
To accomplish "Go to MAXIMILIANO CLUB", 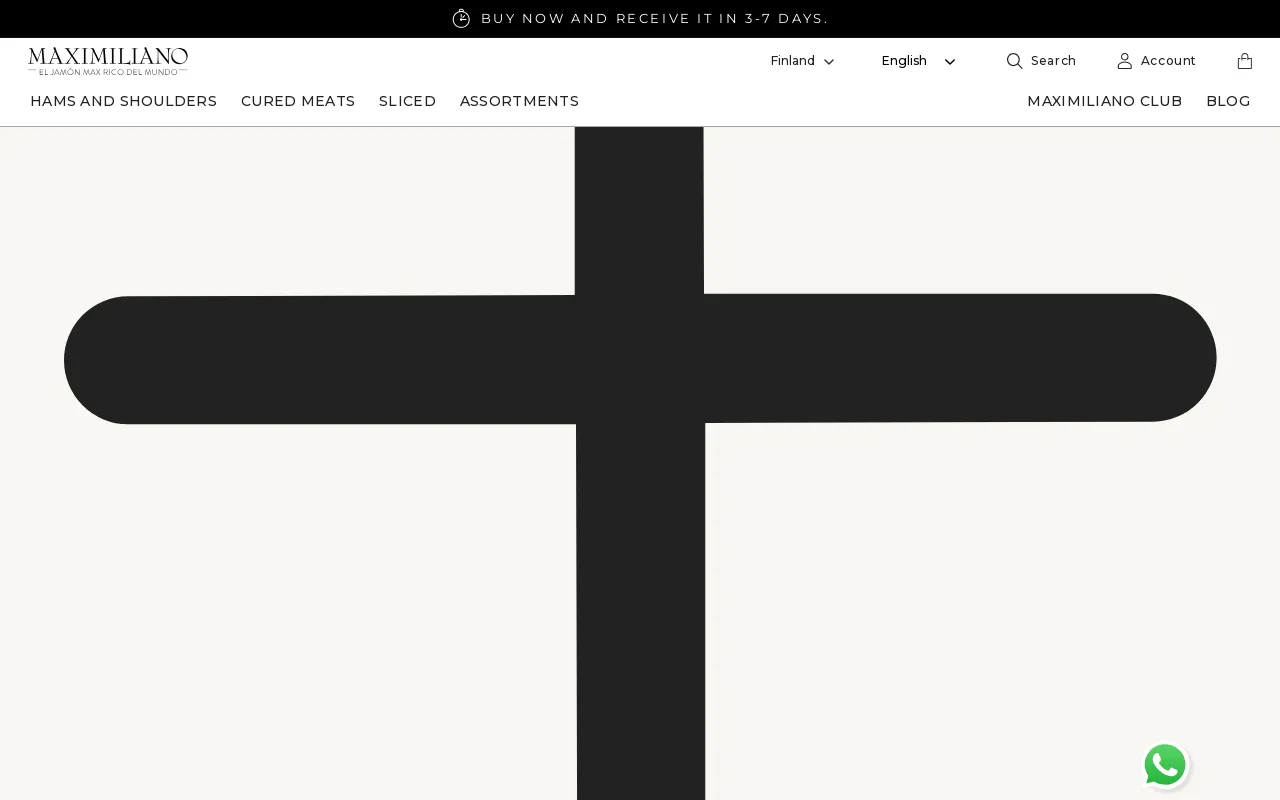I will (1104, 101).
